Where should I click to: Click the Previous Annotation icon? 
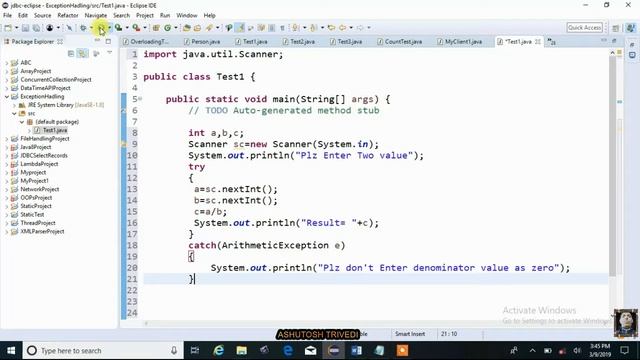tap(313, 28)
